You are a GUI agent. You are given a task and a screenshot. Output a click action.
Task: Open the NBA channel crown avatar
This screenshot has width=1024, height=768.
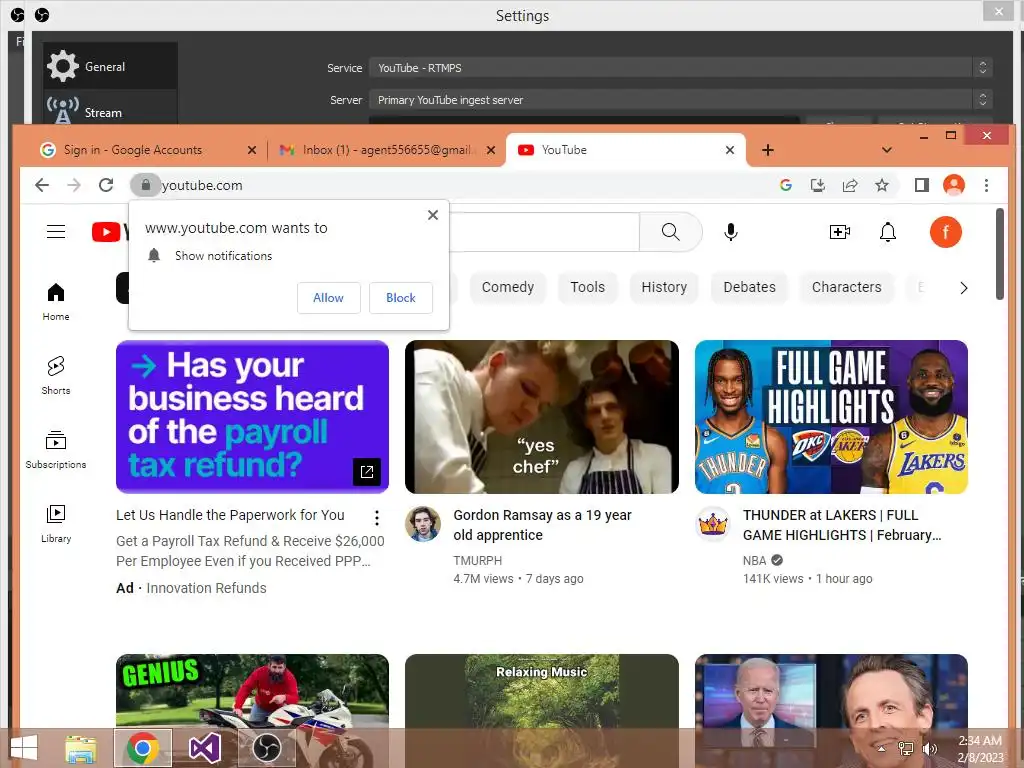(712, 524)
